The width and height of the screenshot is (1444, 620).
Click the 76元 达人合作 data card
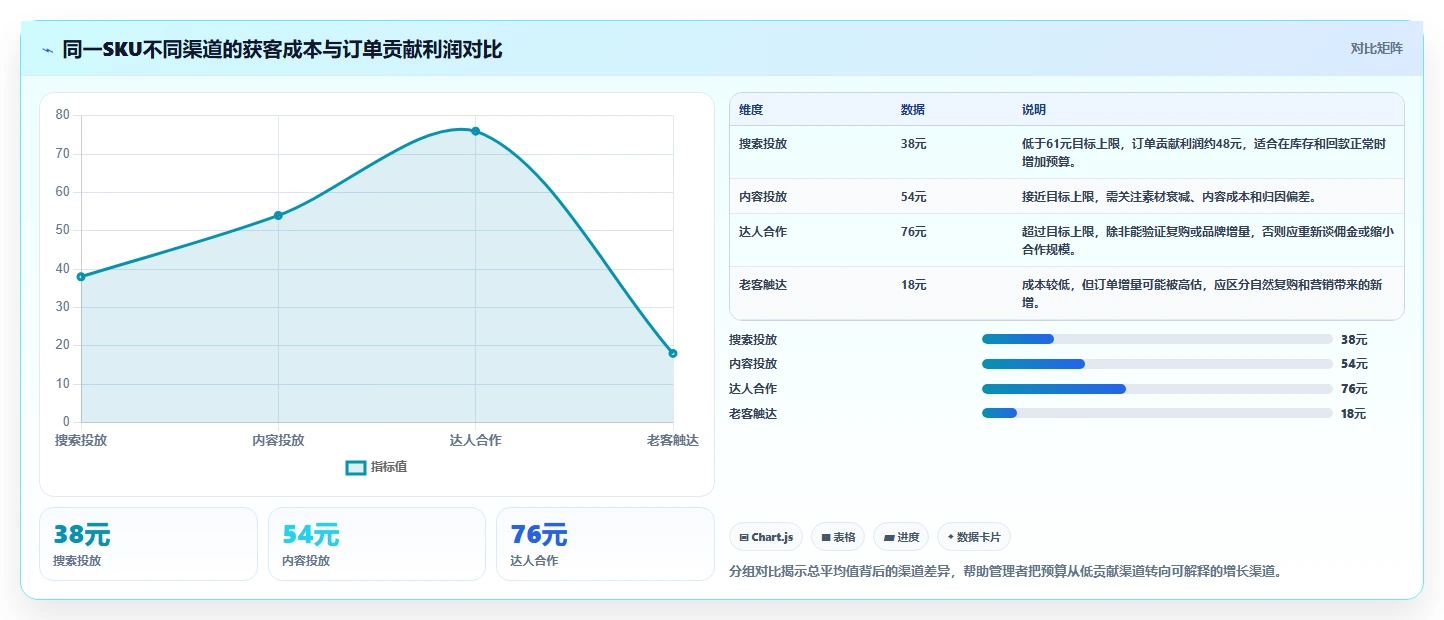(x=605, y=544)
